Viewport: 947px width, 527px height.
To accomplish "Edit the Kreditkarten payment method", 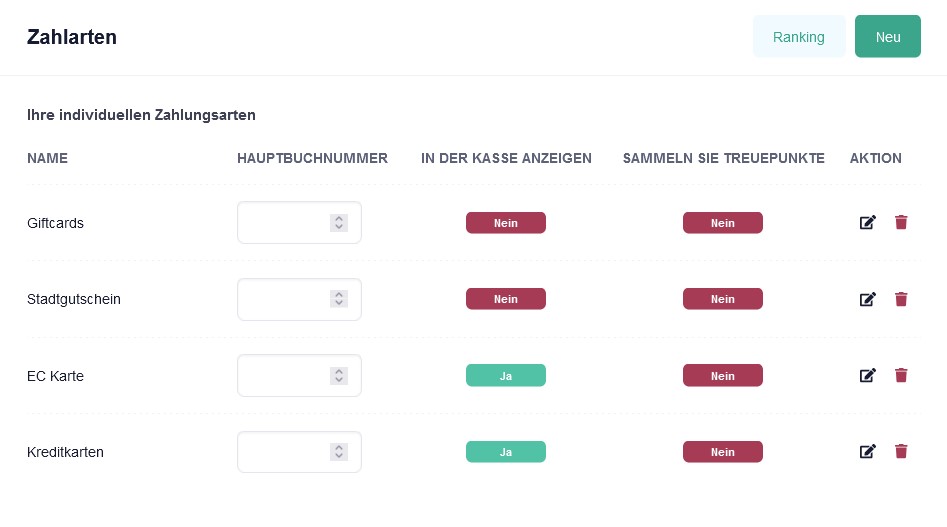I will (867, 452).
